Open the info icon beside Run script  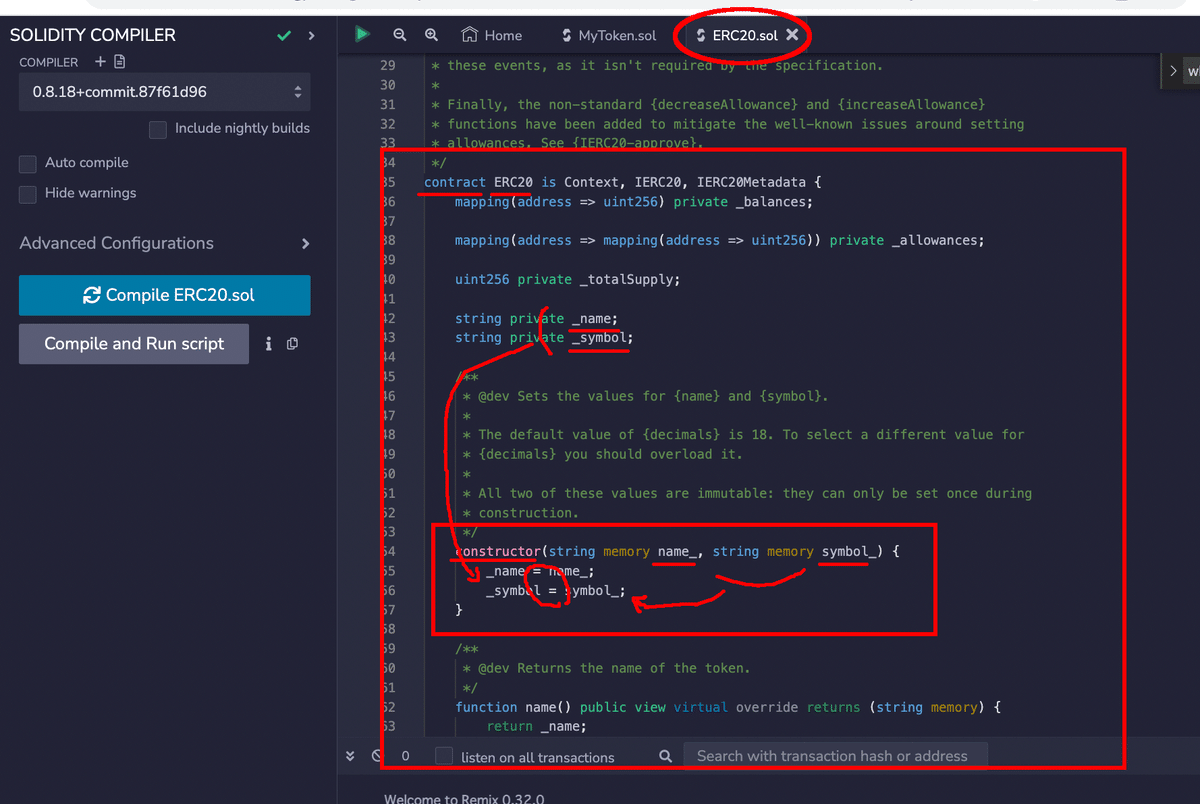[x=269, y=344]
